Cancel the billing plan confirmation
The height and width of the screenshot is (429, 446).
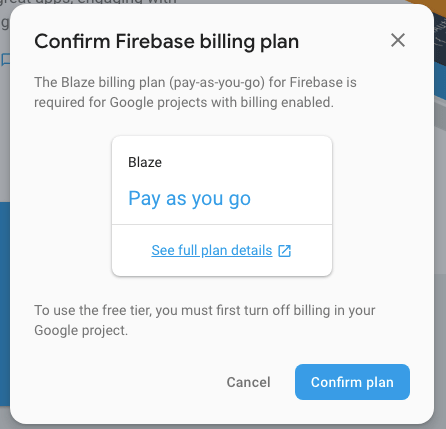(x=248, y=382)
